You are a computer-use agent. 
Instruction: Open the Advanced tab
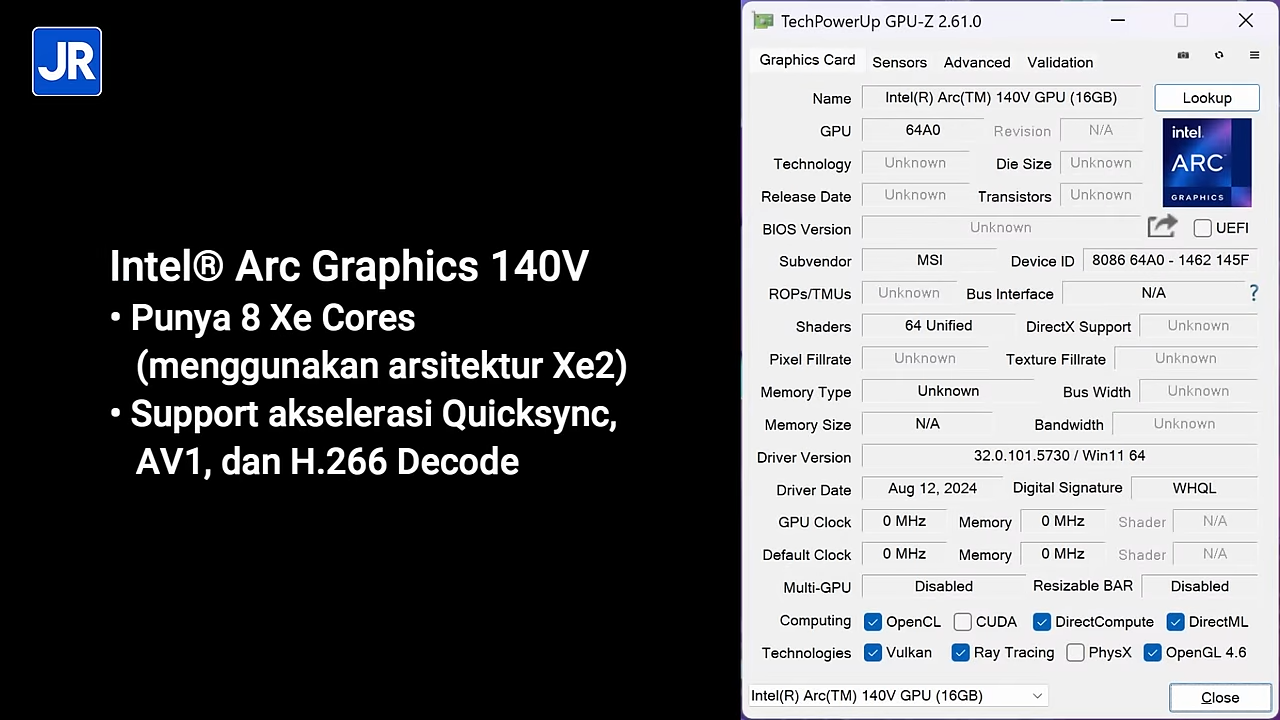pos(977,62)
